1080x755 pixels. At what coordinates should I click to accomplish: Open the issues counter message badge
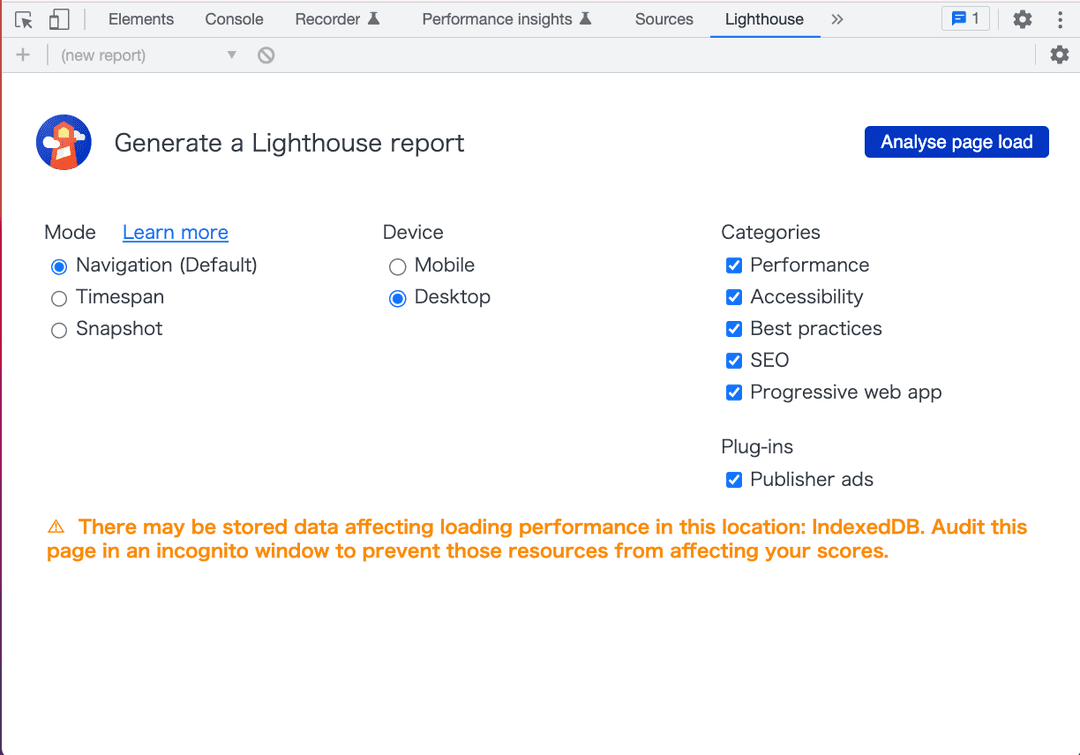coord(965,19)
